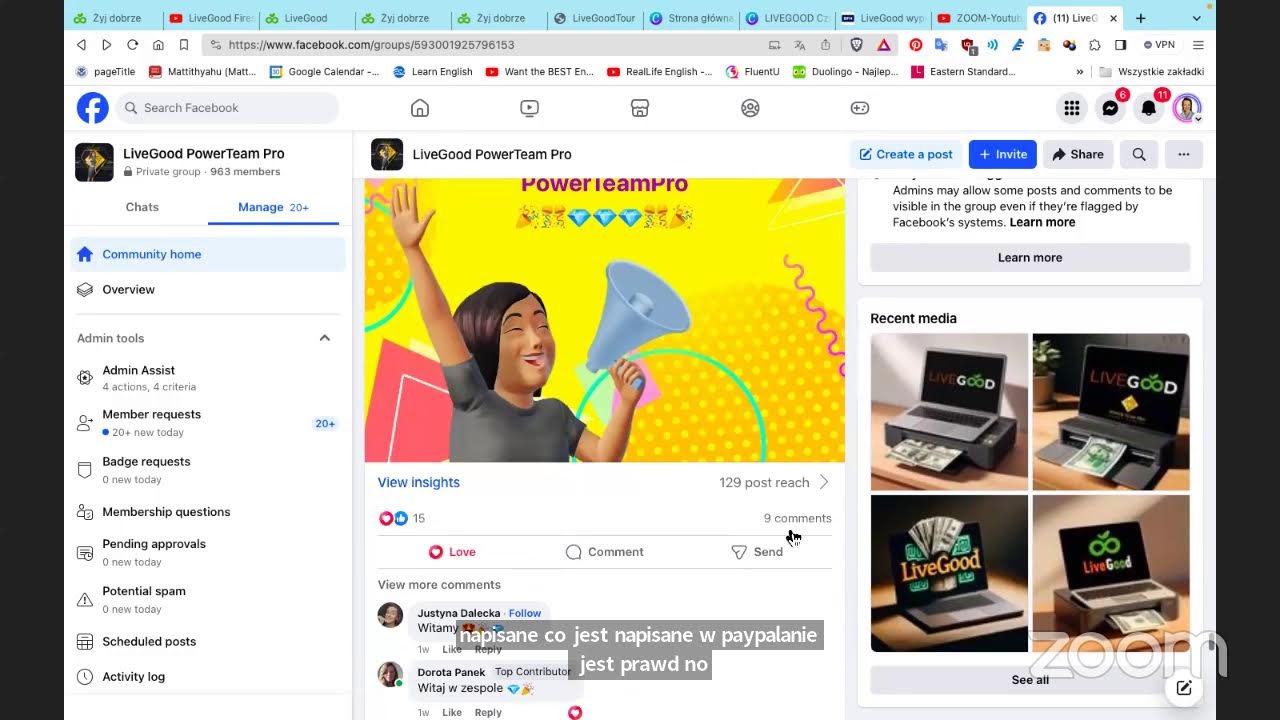Open Potential spam

(x=208, y=599)
